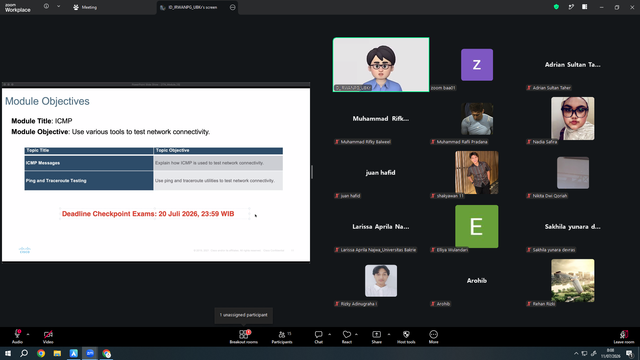Image resolution: width=640 pixels, height=360 pixels.
Task: Select Nikita Dwi Qoriah's tile
Action: [x=573, y=172]
